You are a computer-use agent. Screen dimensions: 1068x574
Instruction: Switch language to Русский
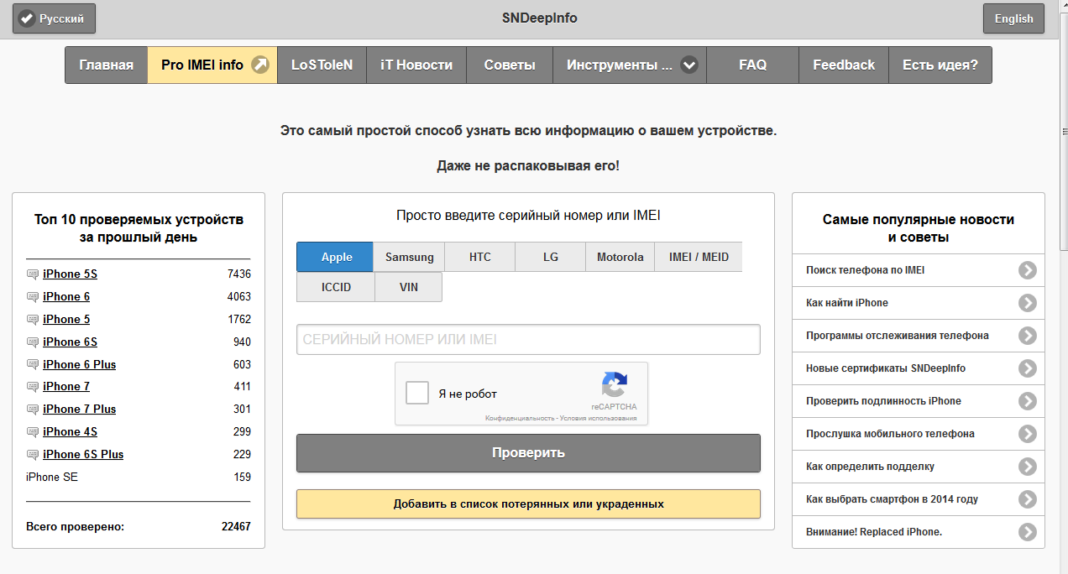(54, 18)
